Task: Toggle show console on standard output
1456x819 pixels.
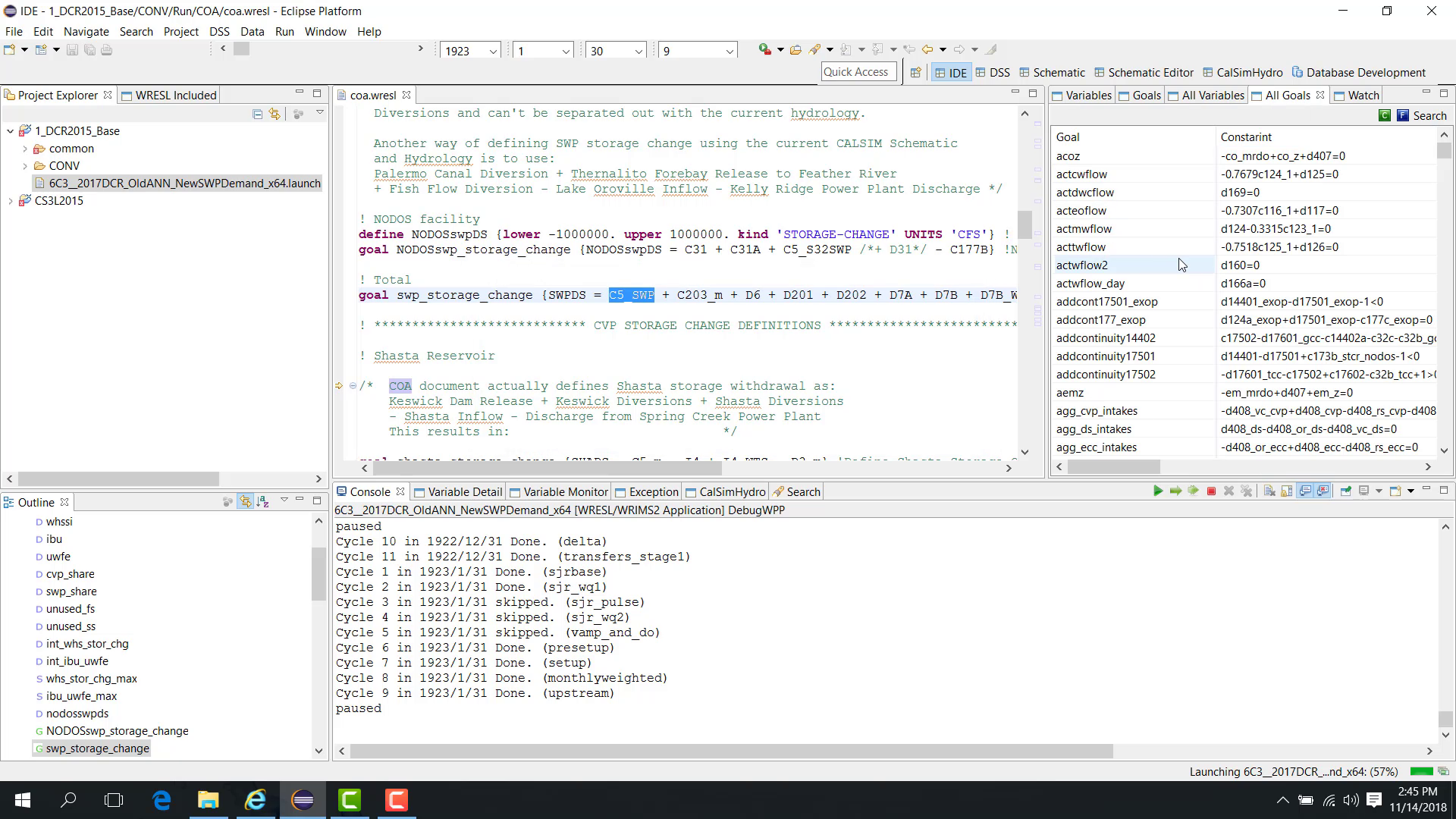Action: coord(1305,491)
